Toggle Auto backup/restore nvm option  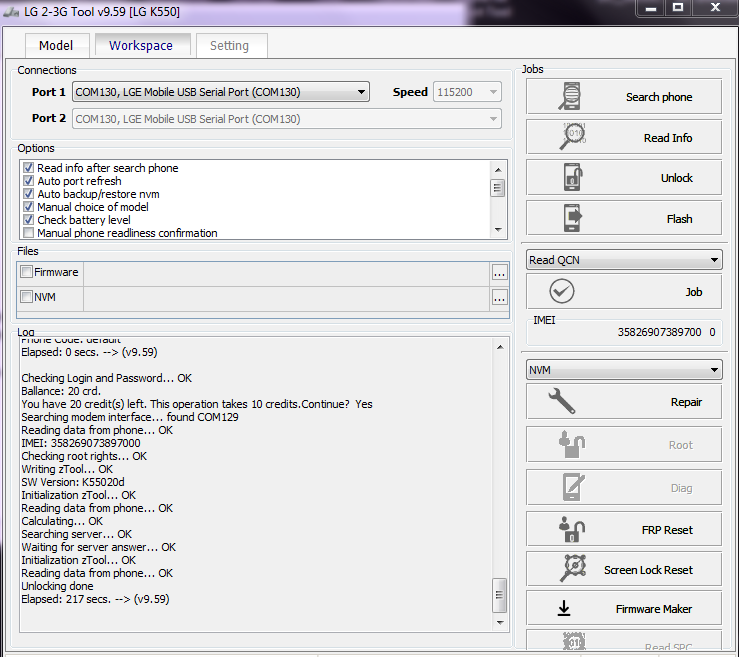tap(29, 194)
